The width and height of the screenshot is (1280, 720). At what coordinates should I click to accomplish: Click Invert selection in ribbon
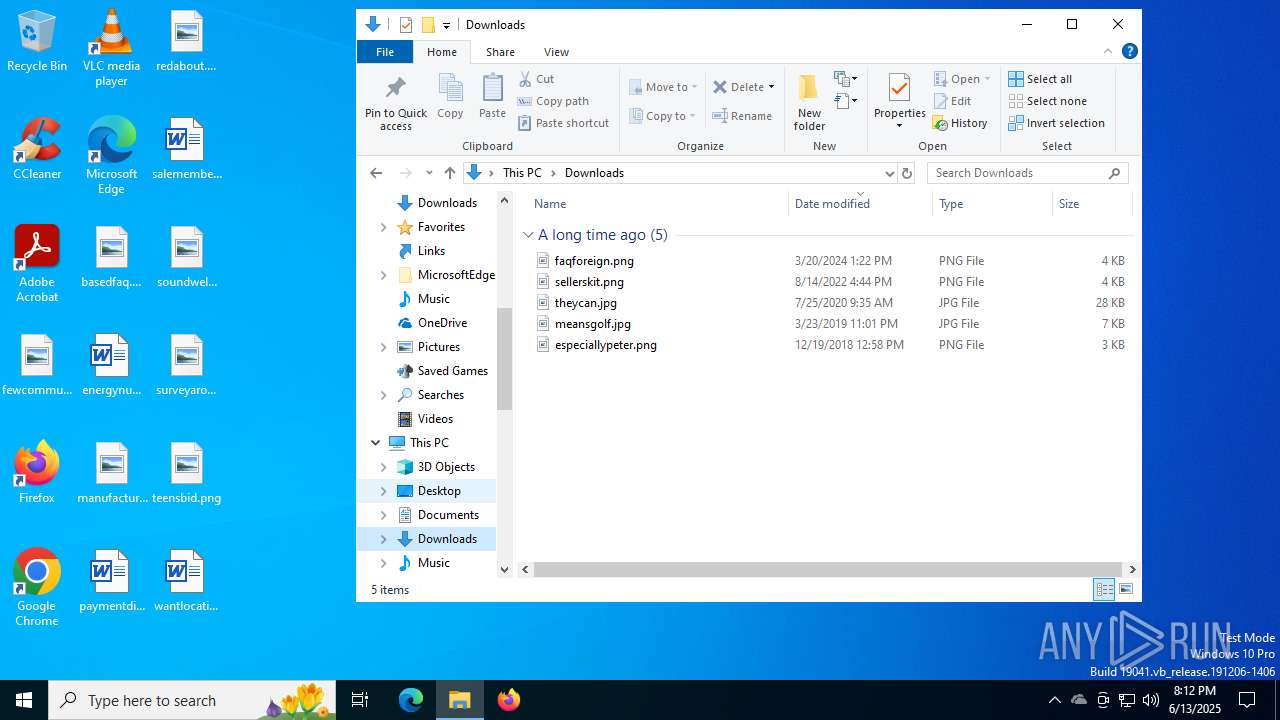coord(1056,123)
